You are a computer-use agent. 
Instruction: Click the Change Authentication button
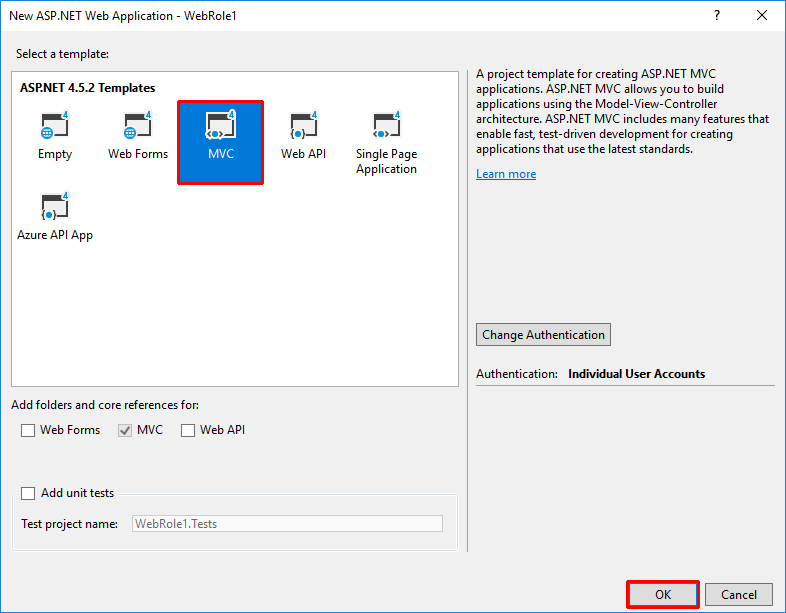[543, 335]
